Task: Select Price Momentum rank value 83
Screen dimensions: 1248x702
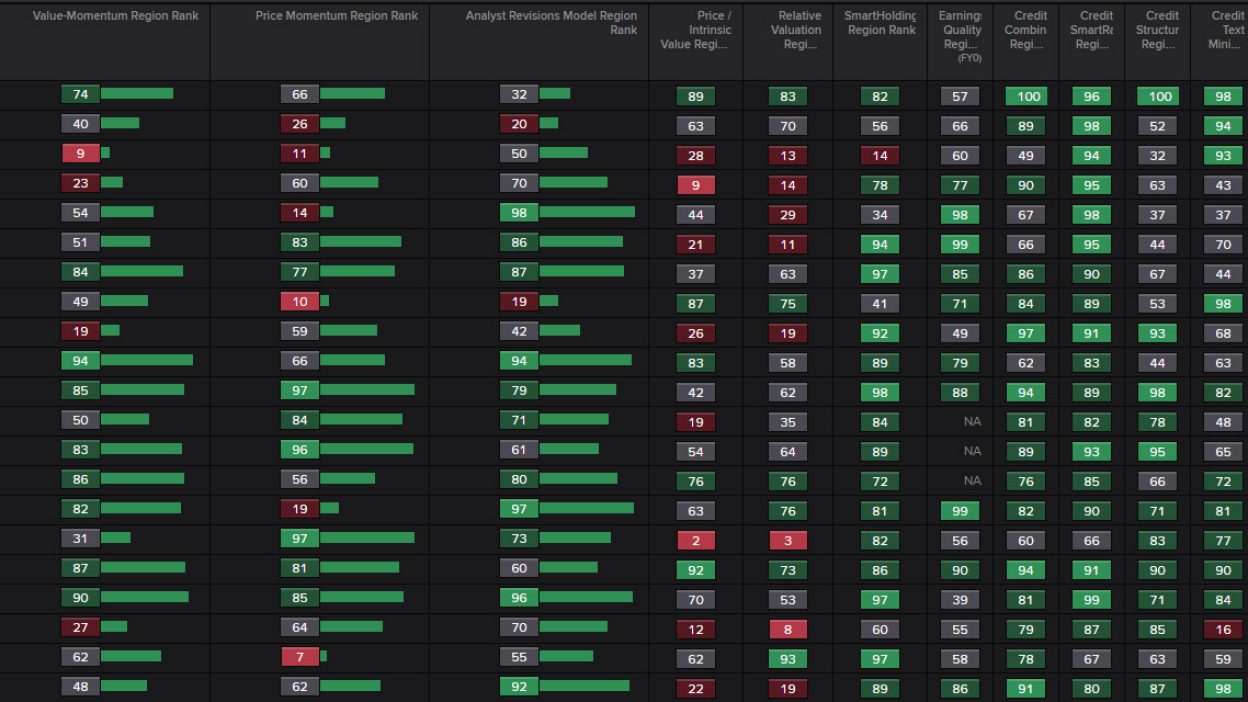Action: (x=299, y=242)
